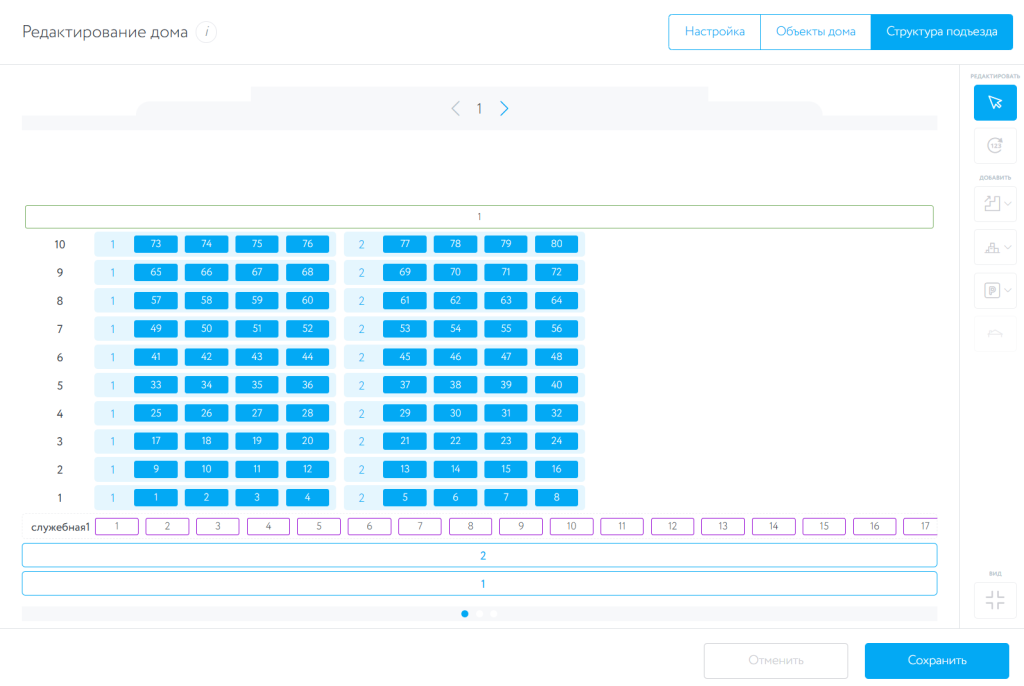Click the info icon beside the title
1024x686 pixels.
click(x=206, y=32)
